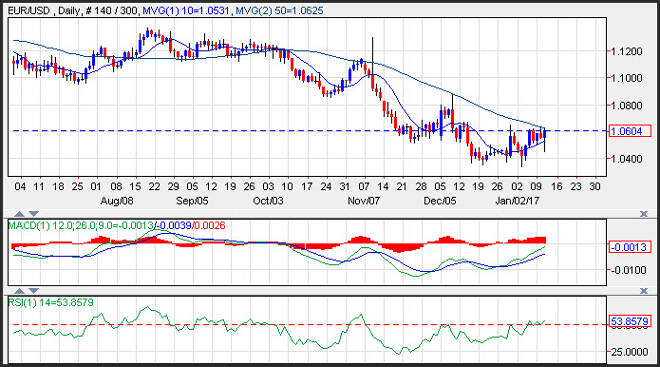
Task: Close the MACD indicator panel
Action: (643, 214)
